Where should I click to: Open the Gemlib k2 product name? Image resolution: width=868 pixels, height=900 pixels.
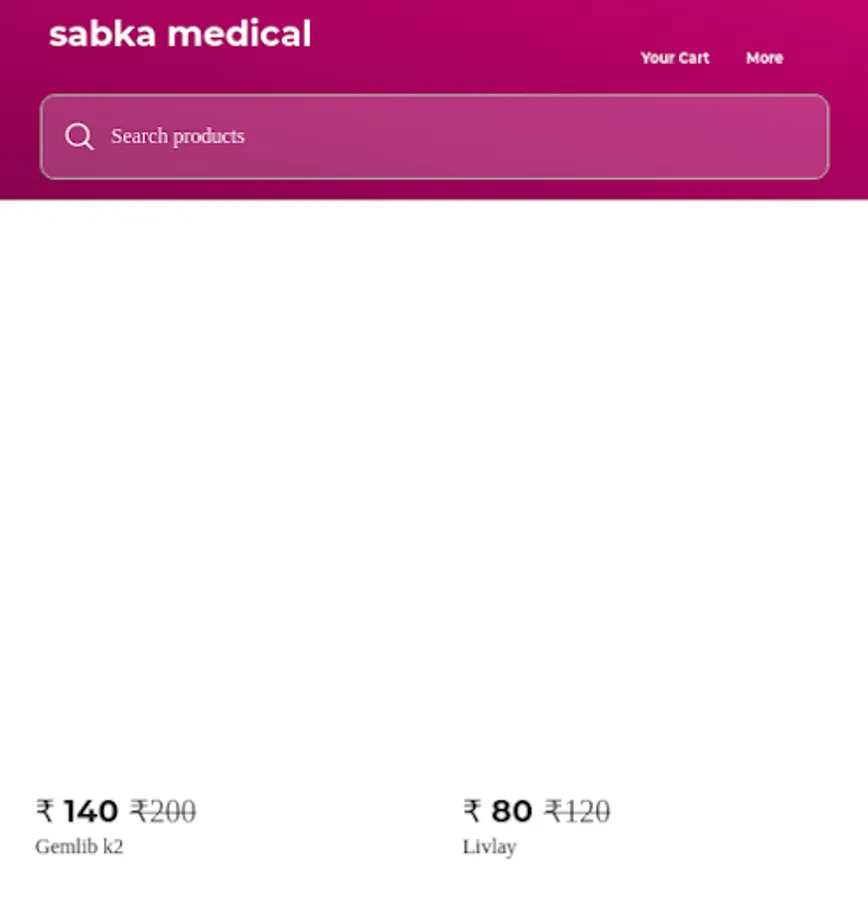click(79, 847)
